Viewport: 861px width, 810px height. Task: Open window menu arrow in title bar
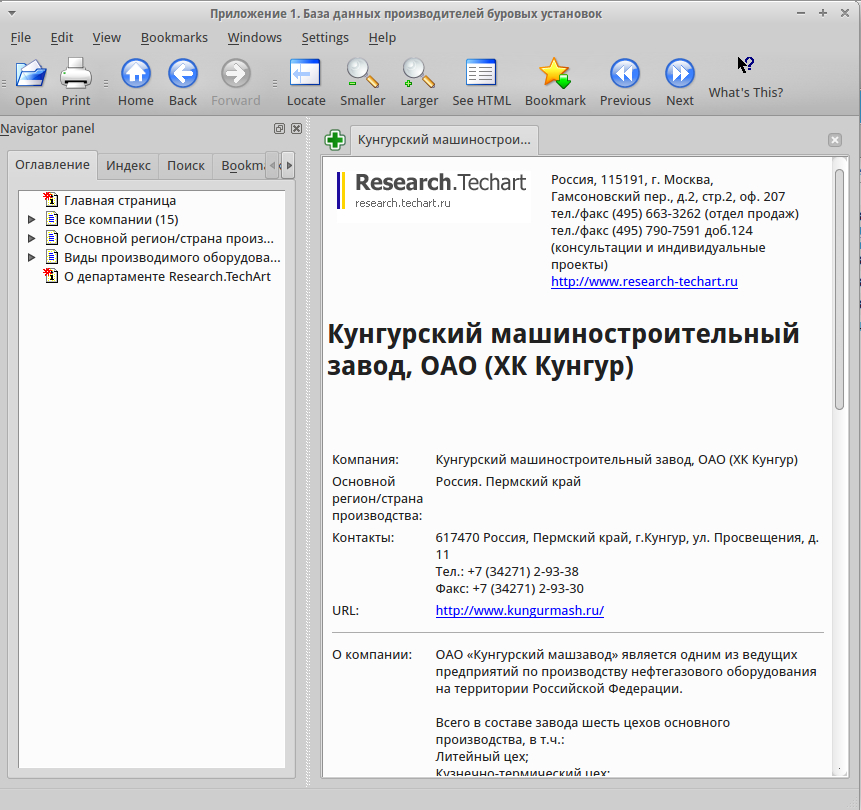12,13
